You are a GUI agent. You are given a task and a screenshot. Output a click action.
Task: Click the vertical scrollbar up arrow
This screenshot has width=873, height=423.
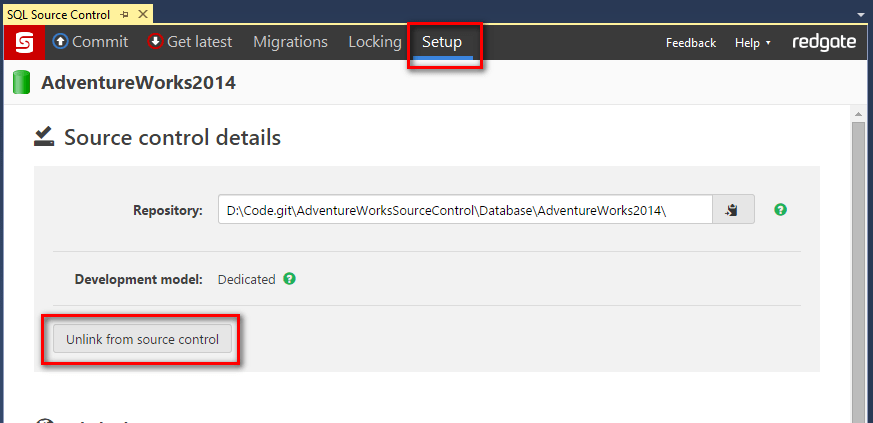click(858, 114)
